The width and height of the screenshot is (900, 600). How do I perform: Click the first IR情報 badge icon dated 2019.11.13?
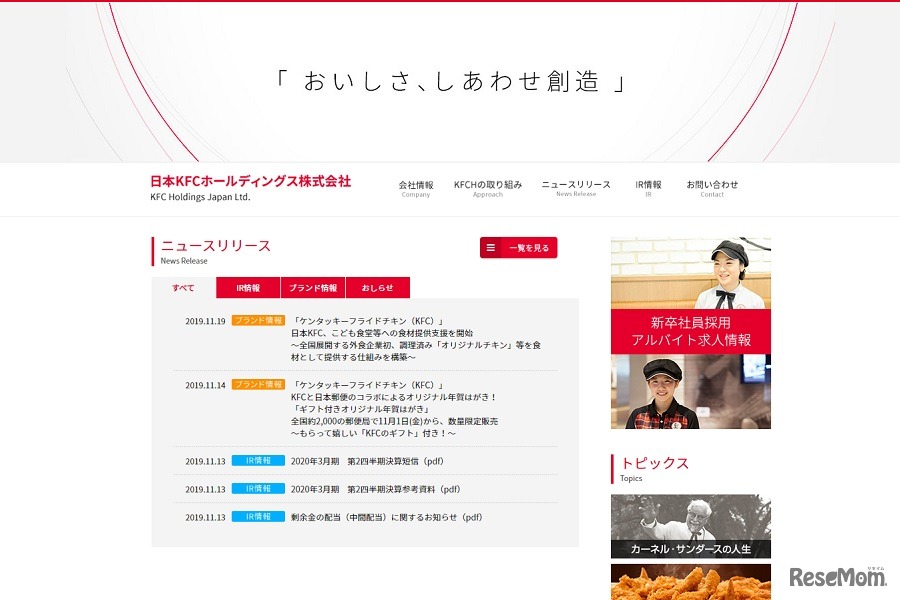(255, 462)
